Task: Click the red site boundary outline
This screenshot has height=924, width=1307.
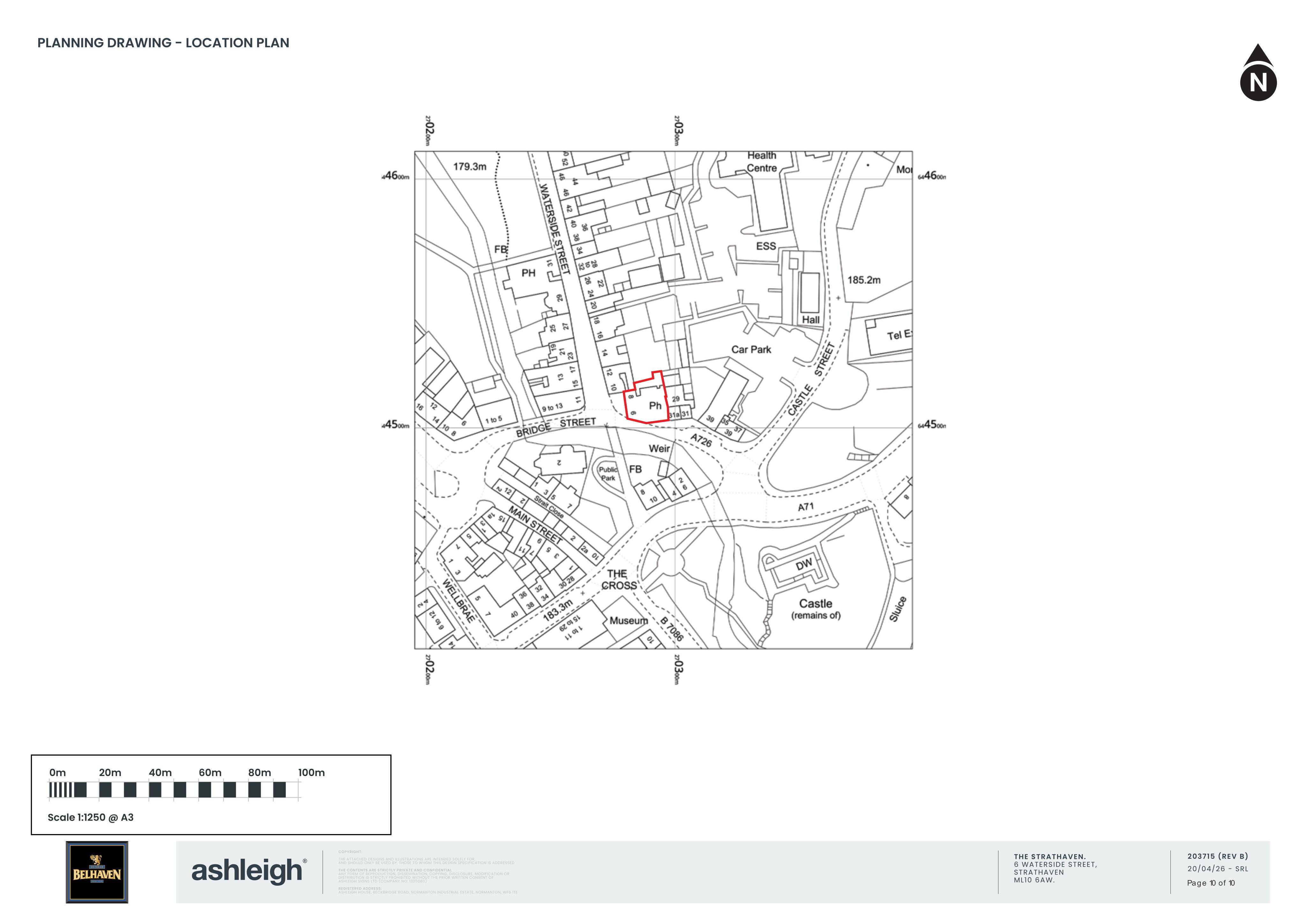Action: 647,397
